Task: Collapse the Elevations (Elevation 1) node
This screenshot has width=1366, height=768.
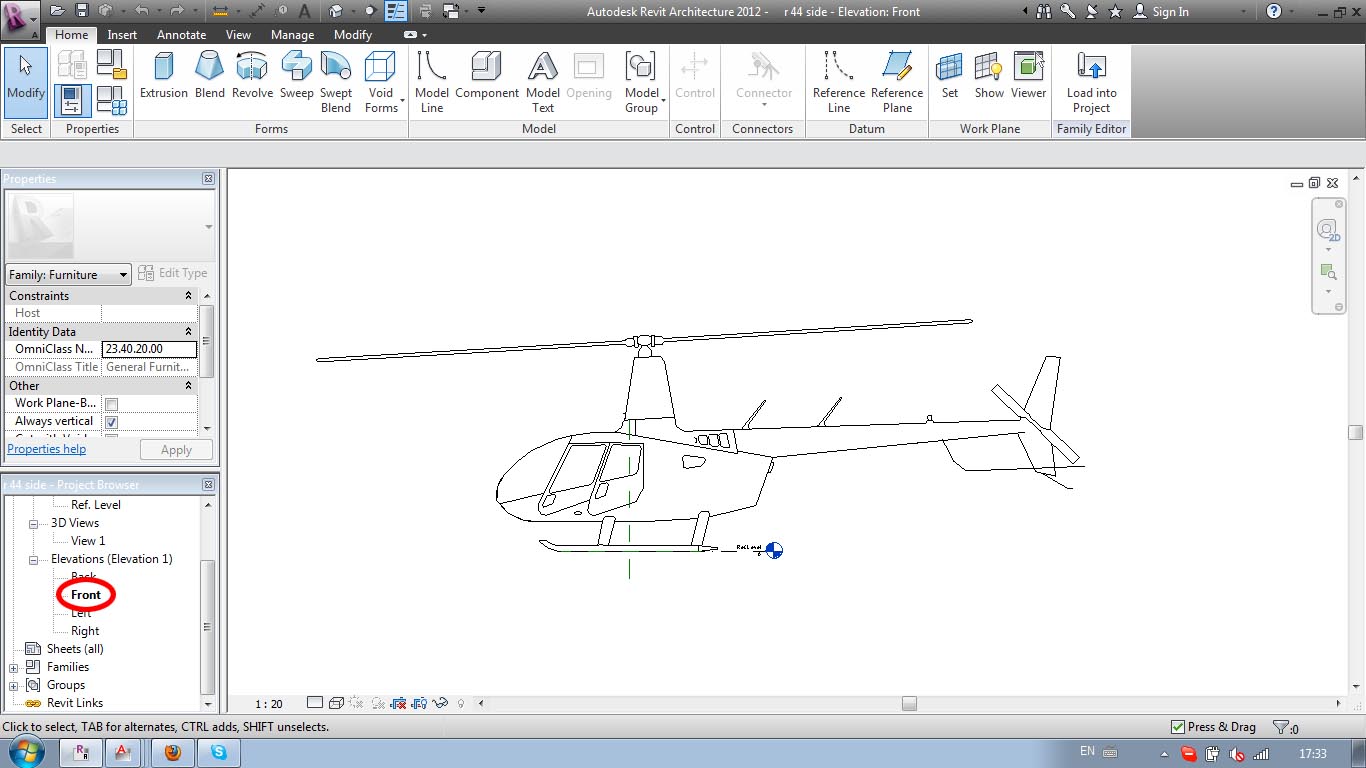Action: point(33,559)
